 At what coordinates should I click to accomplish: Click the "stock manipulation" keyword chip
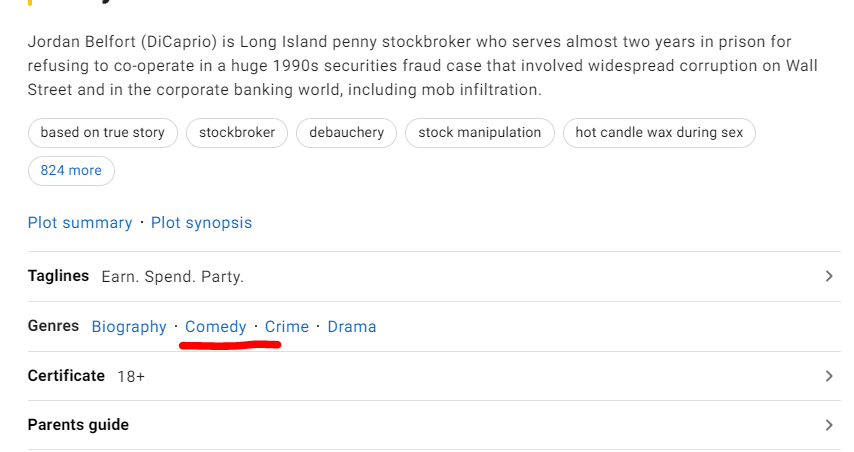pos(480,133)
